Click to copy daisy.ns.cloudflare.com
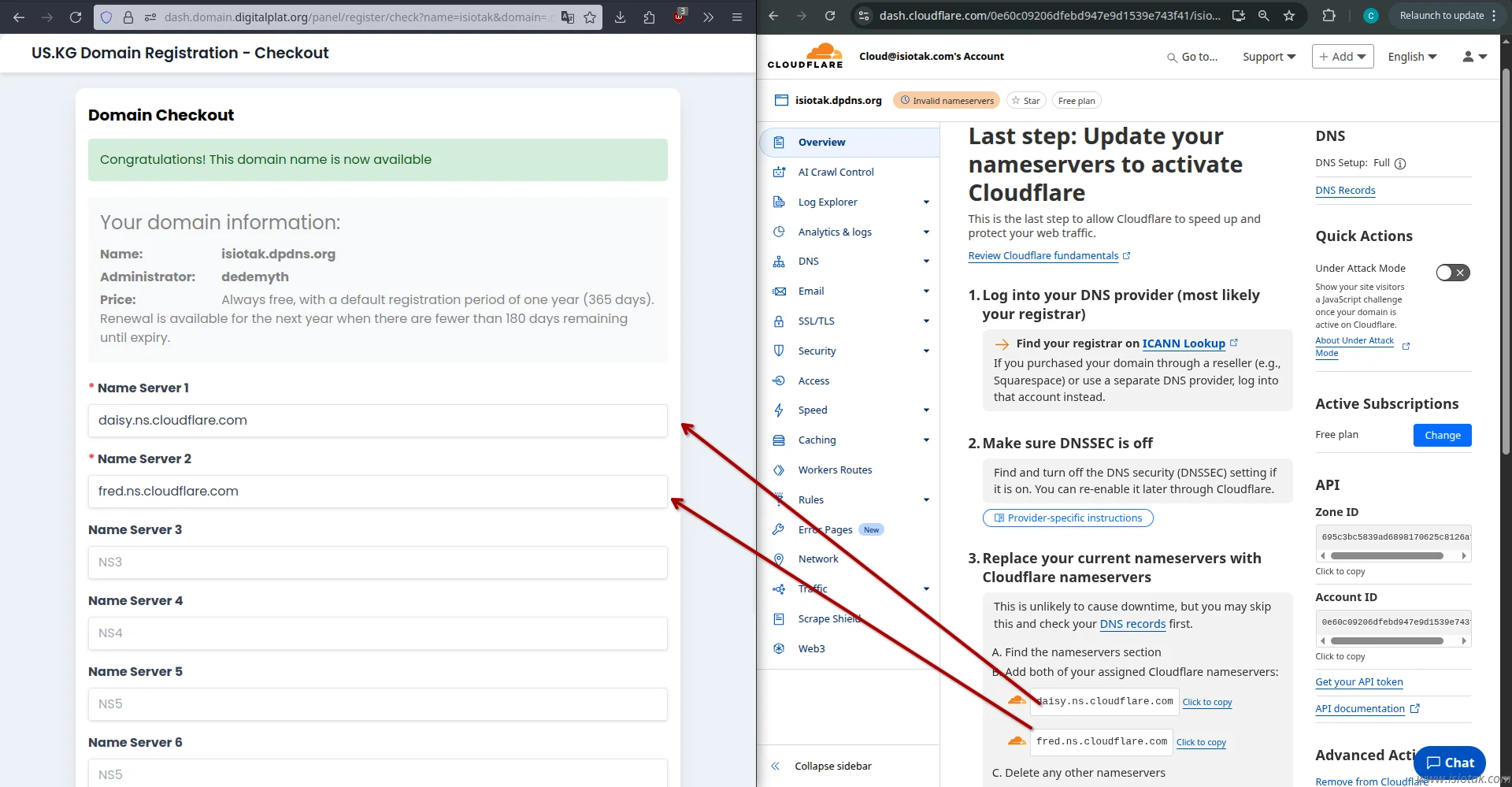Image resolution: width=1512 pixels, height=787 pixels. click(1207, 703)
